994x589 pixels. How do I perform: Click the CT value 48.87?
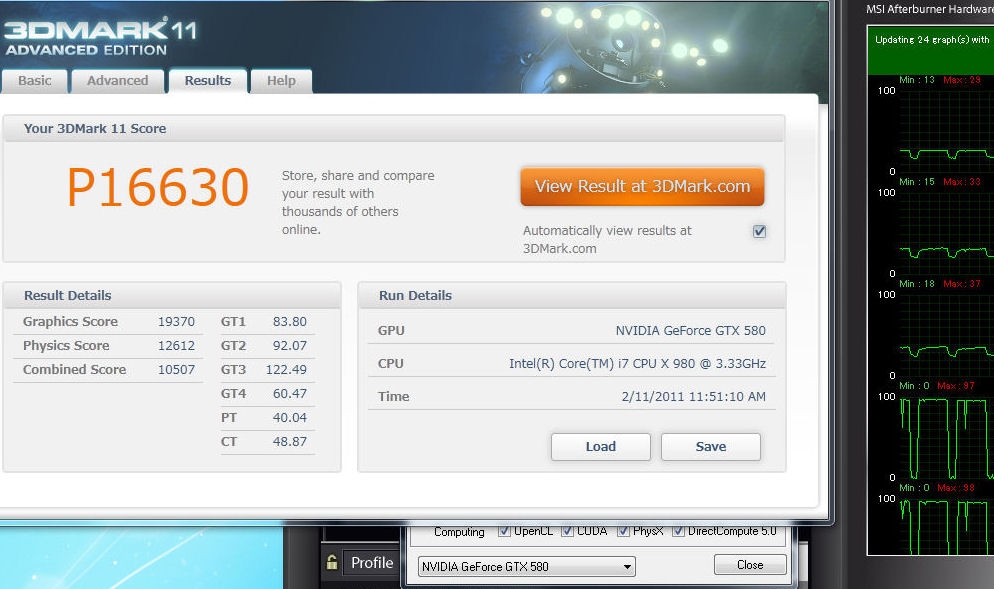[289, 442]
